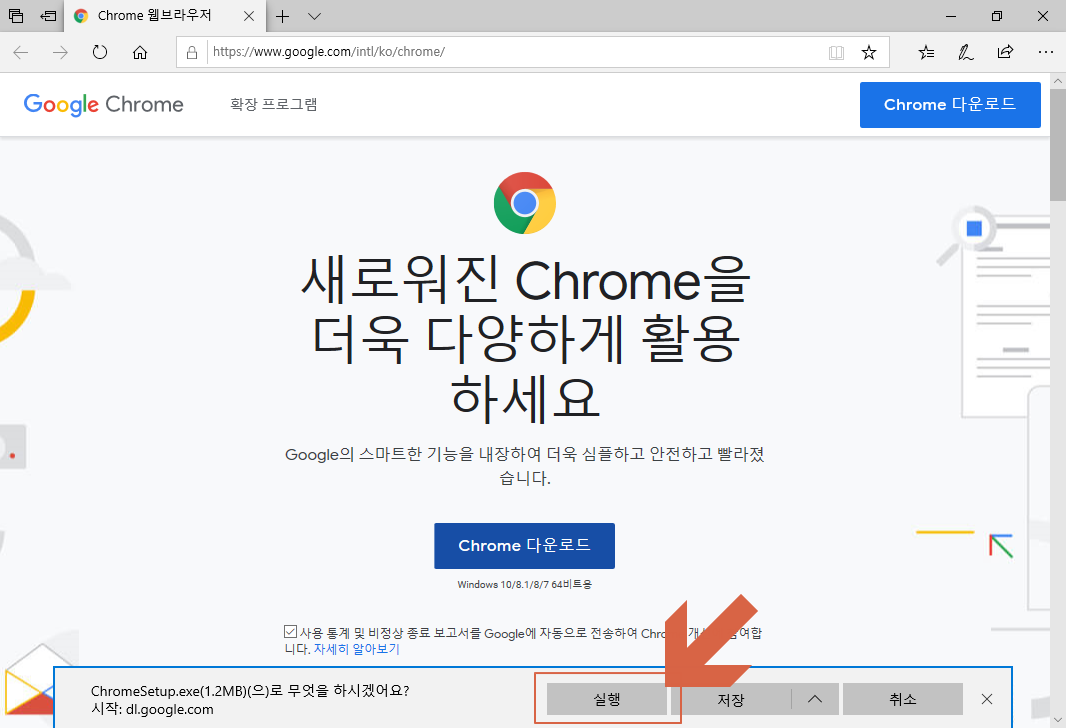Viewport: 1066px width, 728px height.
Task: Toggle usage statistics reporting checkbox
Action: (x=290, y=631)
